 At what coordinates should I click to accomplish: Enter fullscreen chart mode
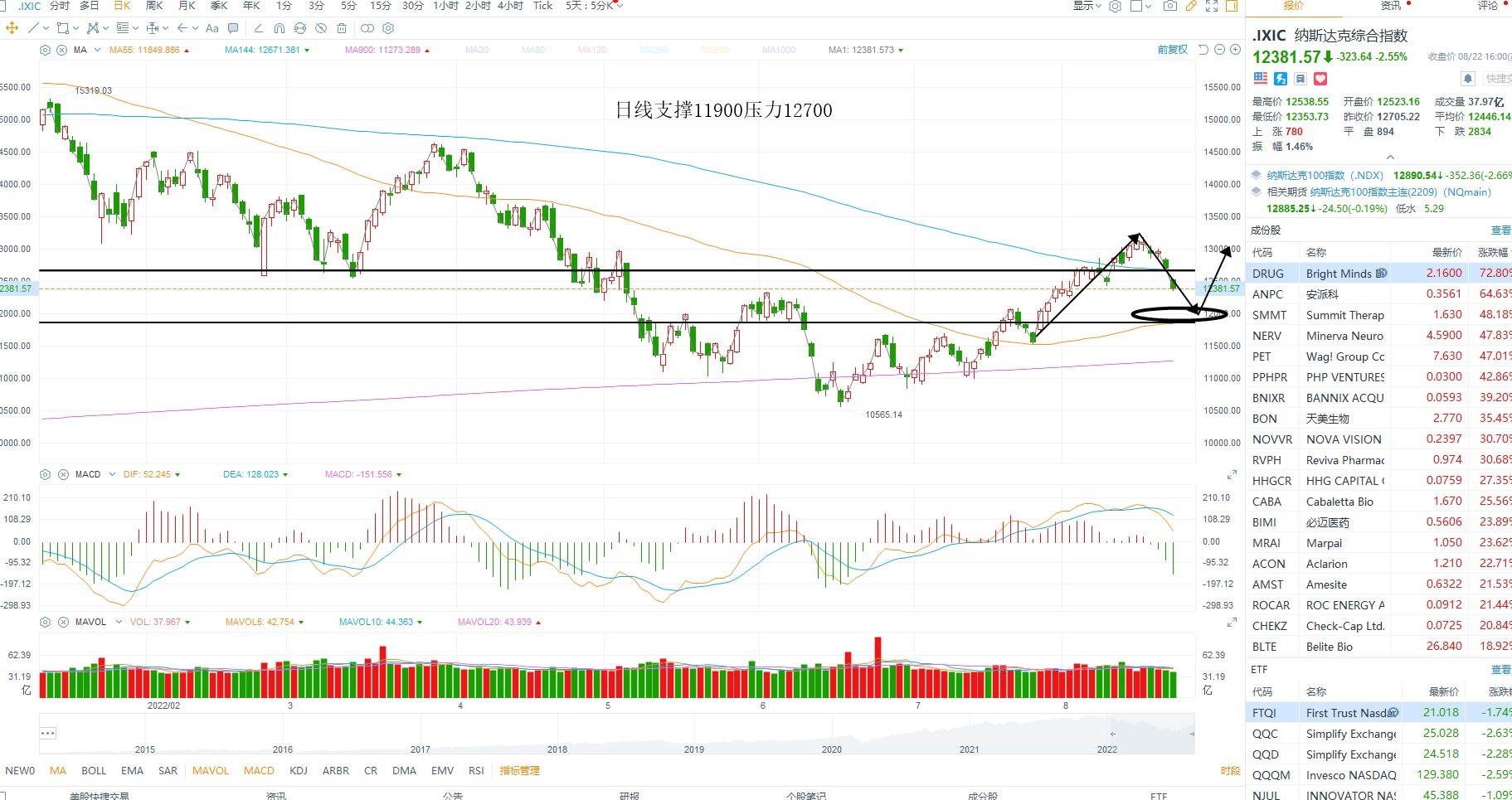(1212, 6)
